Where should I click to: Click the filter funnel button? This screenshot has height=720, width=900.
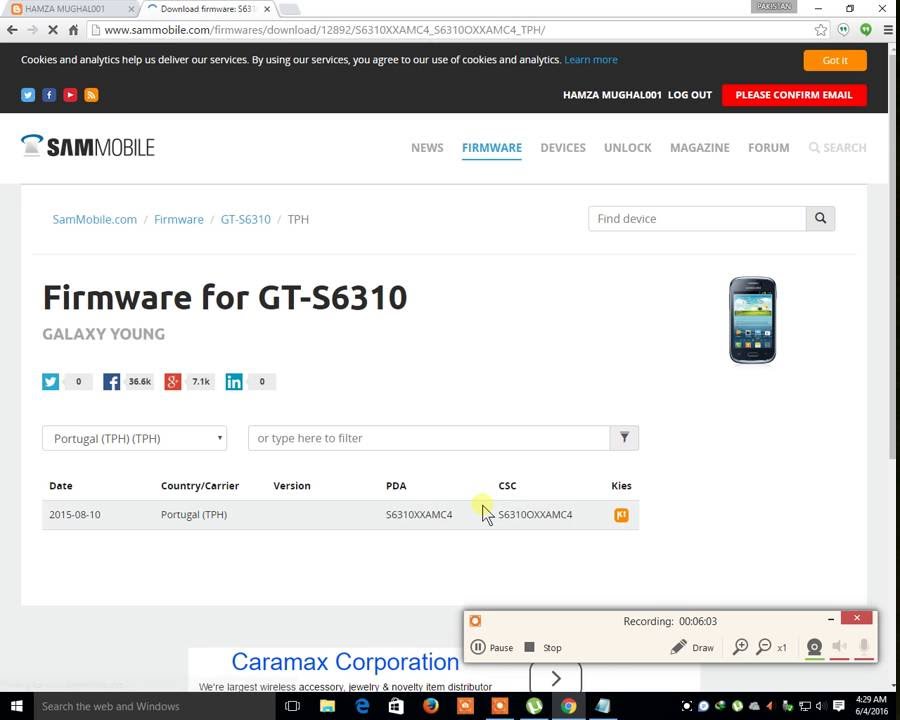click(x=624, y=438)
